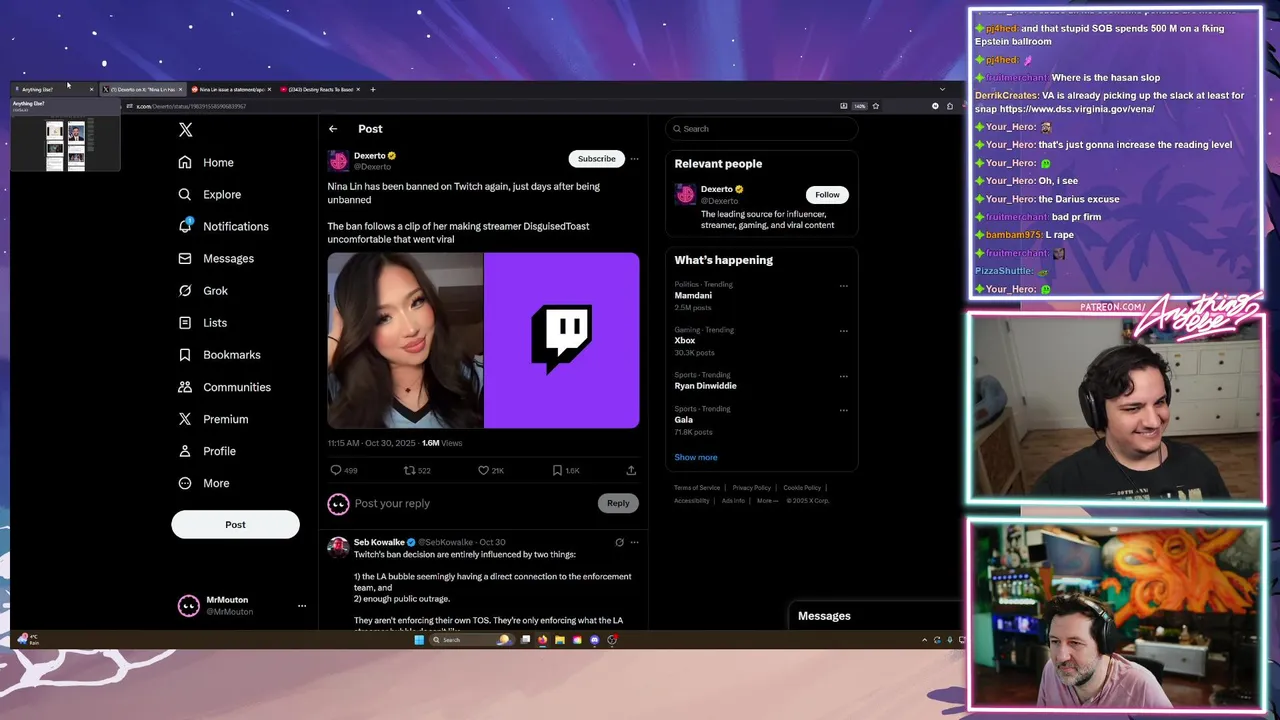The image size is (1280, 720).
Task: Click the reply icon showing 499
Action: [336, 470]
